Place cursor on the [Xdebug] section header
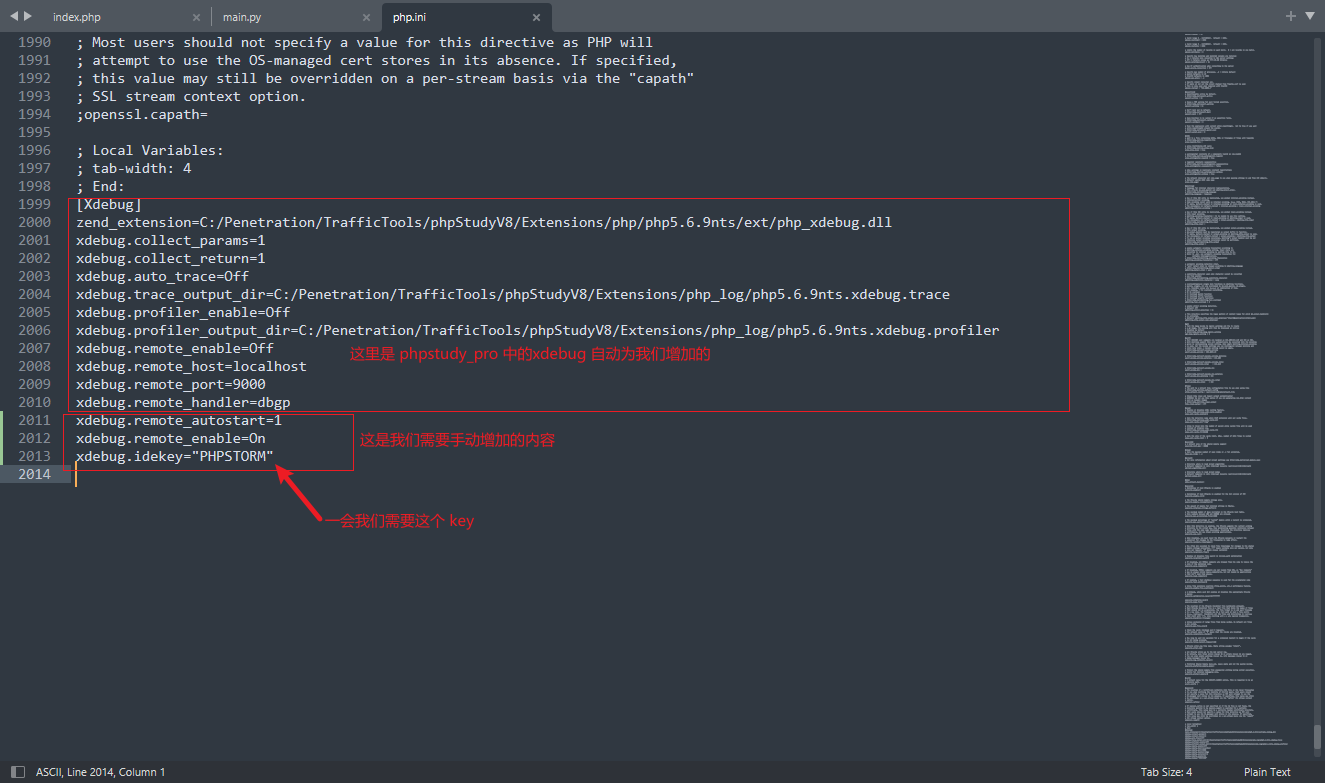 click(x=109, y=205)
